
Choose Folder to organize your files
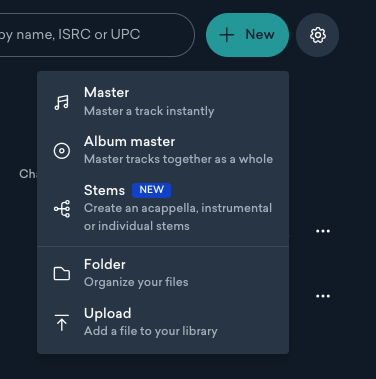tap(163, 273)
